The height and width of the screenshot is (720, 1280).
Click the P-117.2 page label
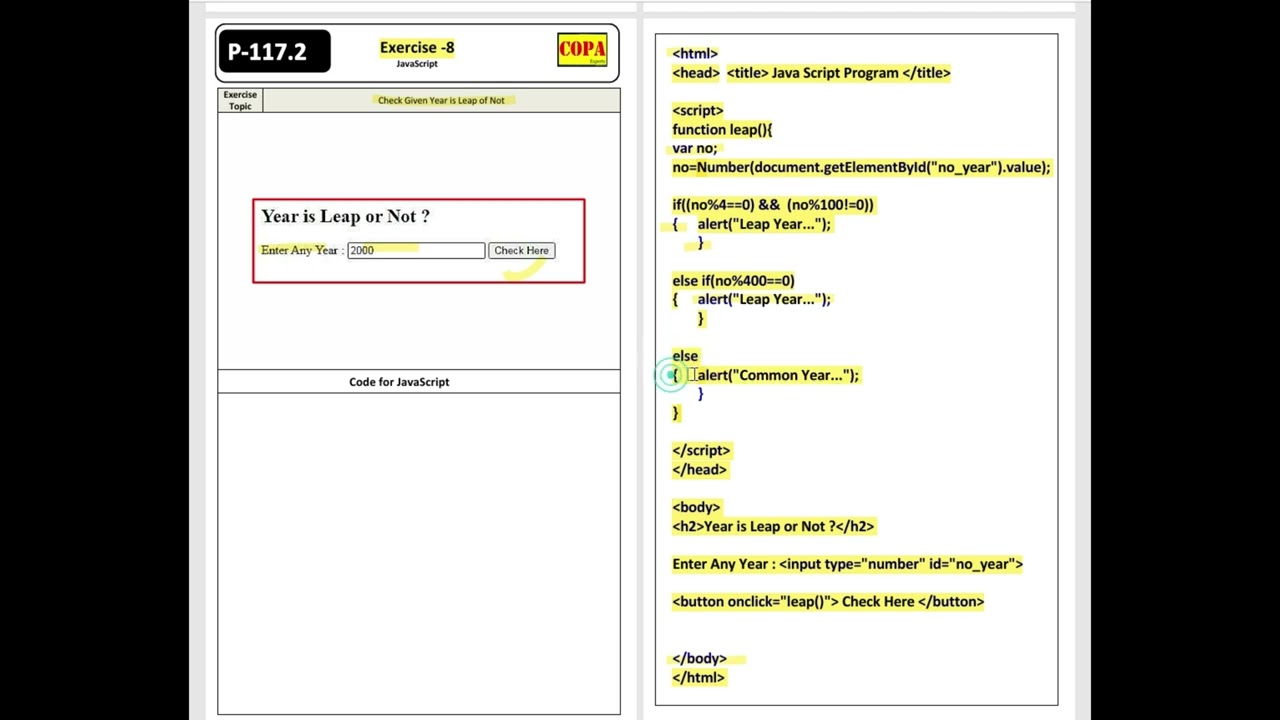click(x=273, y=52)
